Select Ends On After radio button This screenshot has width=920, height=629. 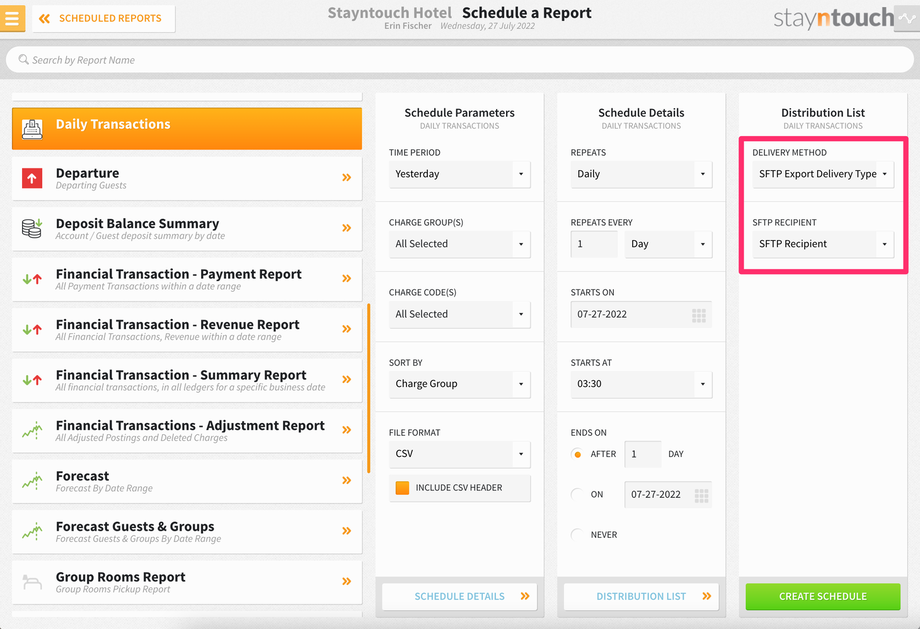coord(577,454)
